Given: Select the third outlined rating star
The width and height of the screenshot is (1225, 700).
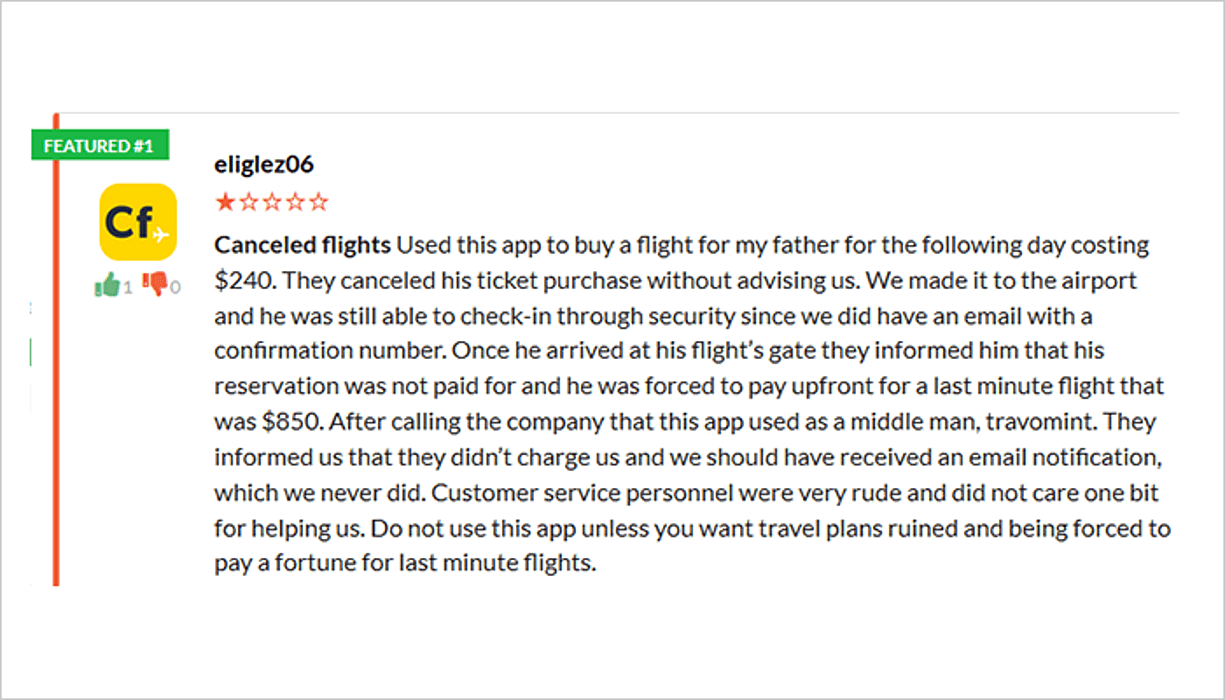Looking at the screenshot, I should (x=271, y=202).
